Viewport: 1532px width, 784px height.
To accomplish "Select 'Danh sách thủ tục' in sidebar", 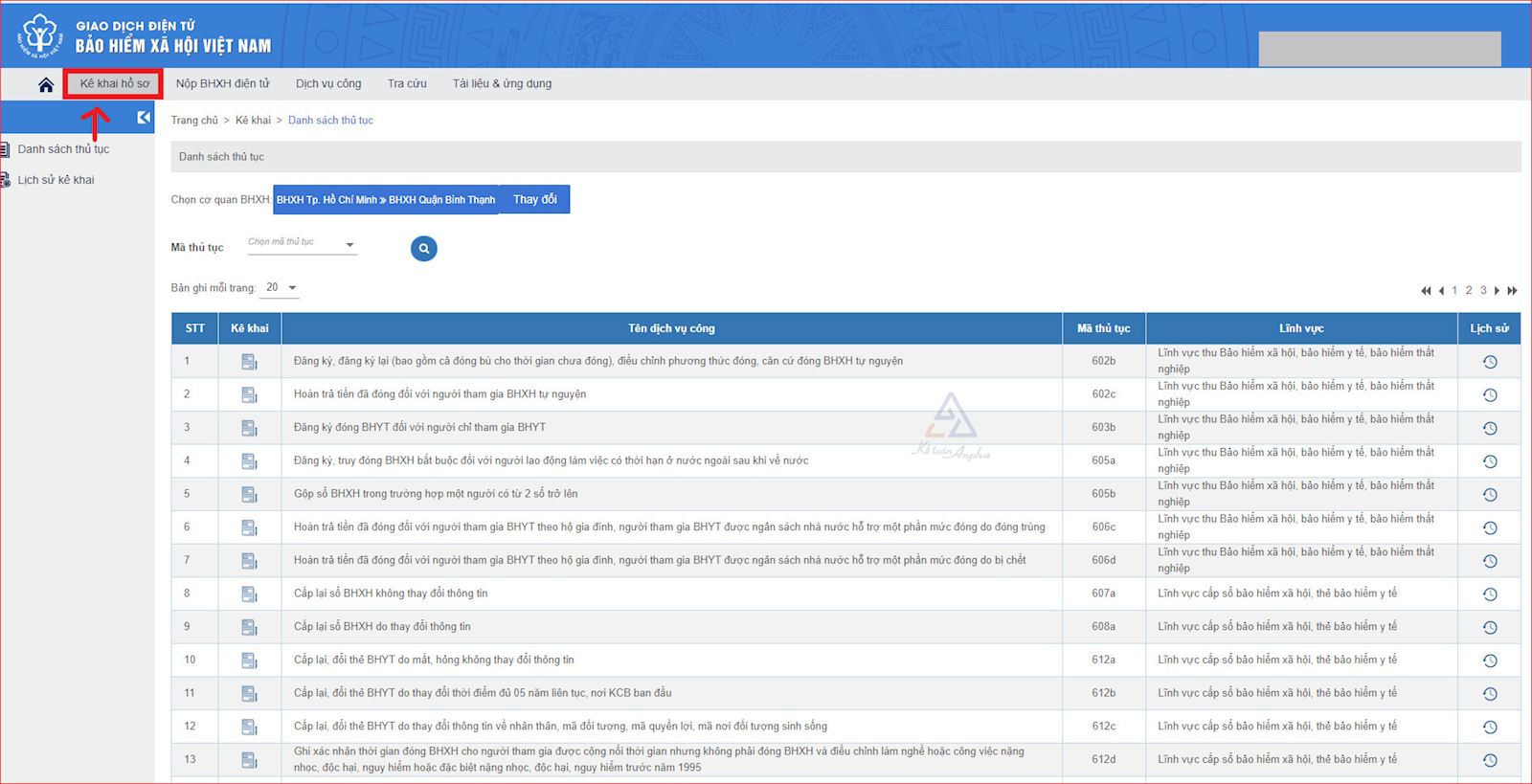I will coord(63,149).
